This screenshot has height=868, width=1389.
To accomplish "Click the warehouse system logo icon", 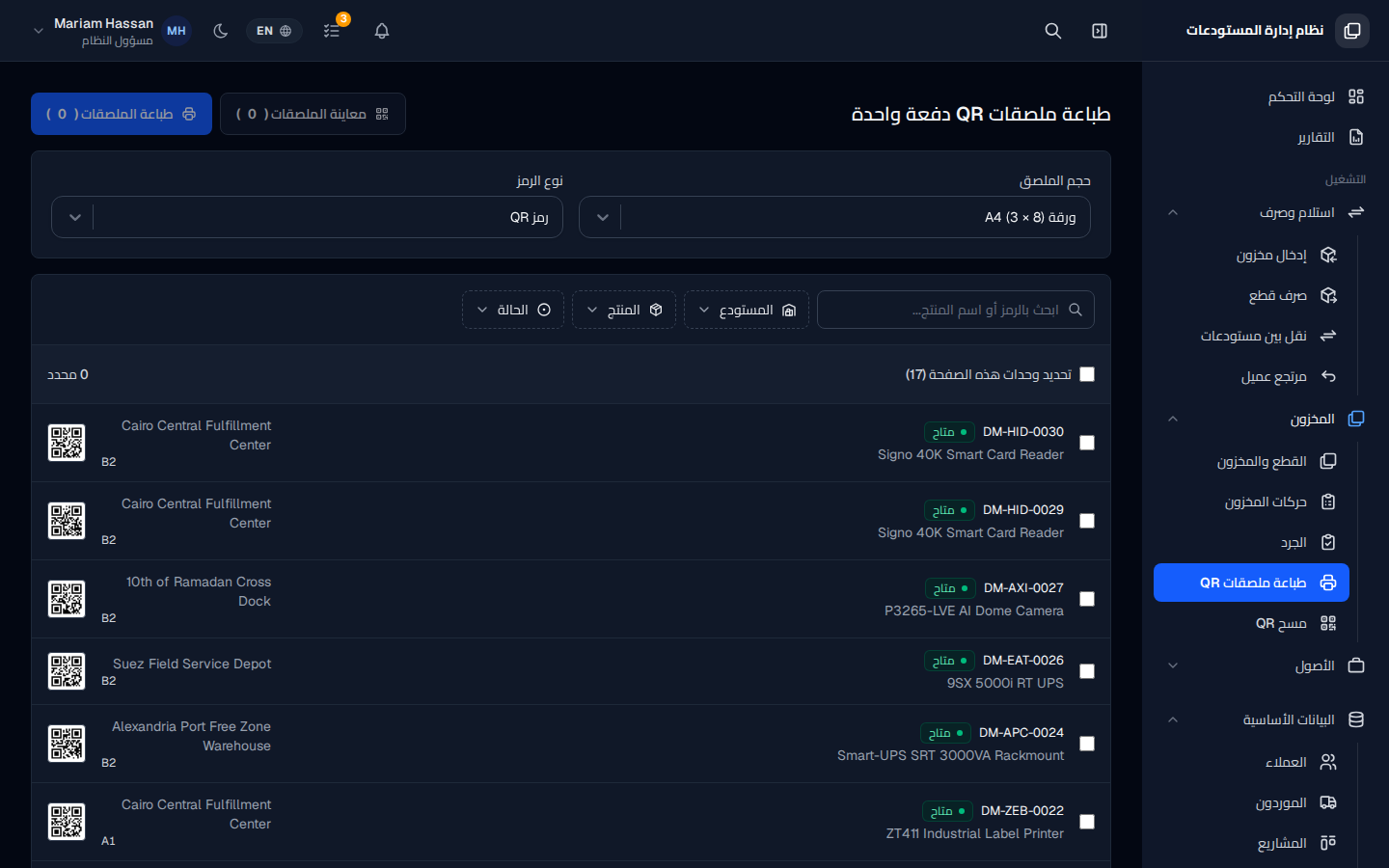I will coord(1352,31).
